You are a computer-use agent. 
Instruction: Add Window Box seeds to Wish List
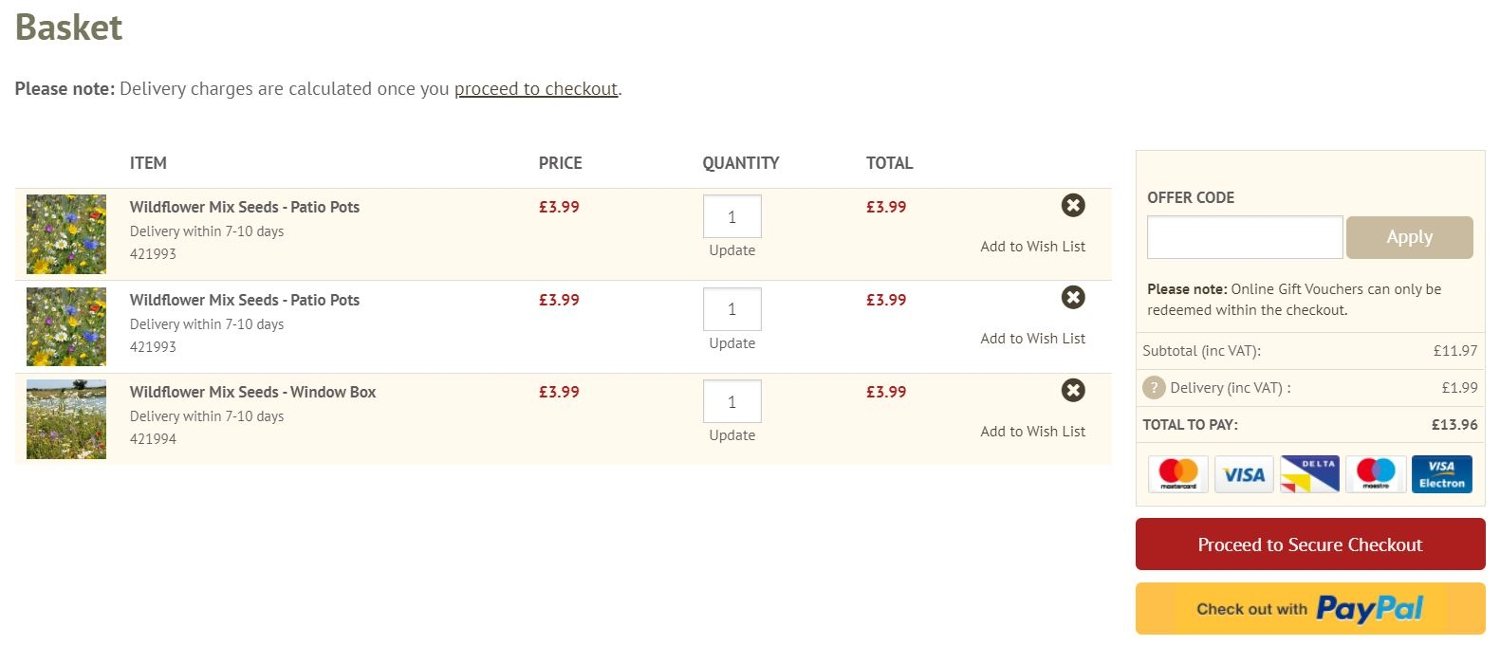click(1032, 432)
